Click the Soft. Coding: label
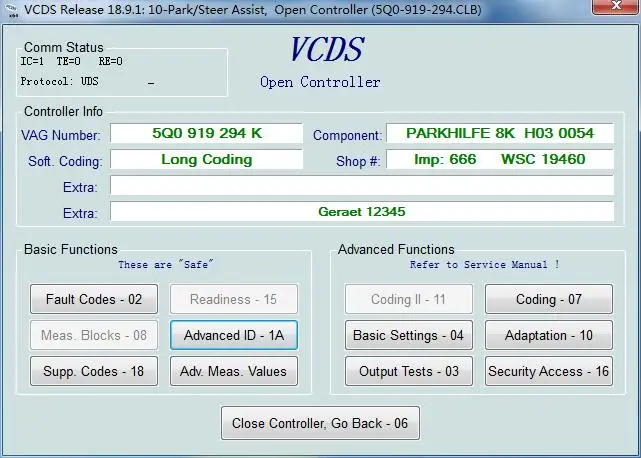The image size is (641, 458). coord(65,162)
